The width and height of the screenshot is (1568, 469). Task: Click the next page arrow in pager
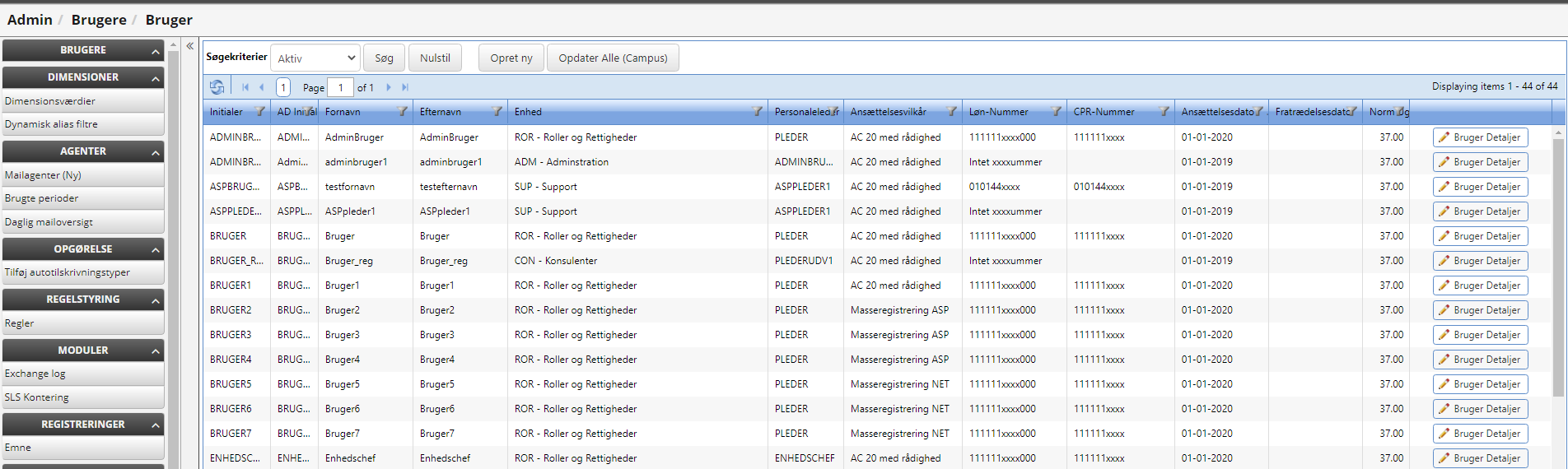click(389, 87)
